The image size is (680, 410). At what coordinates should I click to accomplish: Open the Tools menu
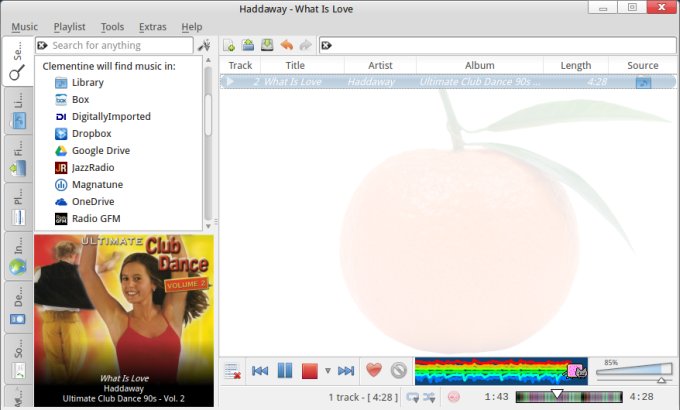(112, 27)
